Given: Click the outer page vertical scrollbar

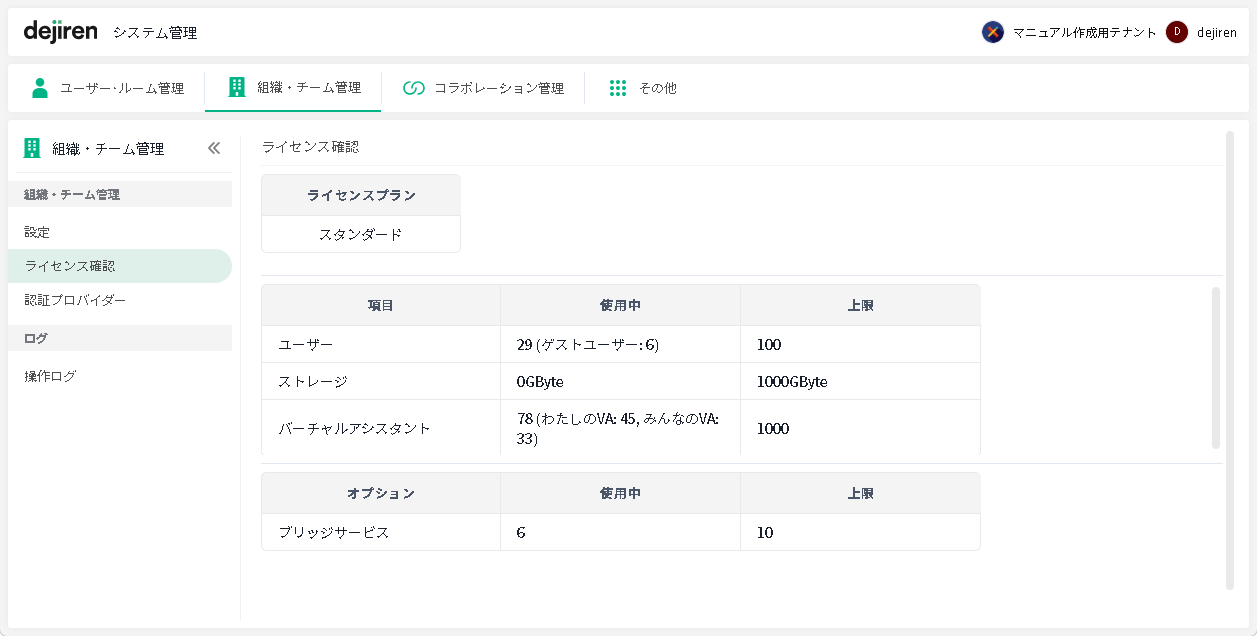Looking at the screenshot, I should (1229, 360).
